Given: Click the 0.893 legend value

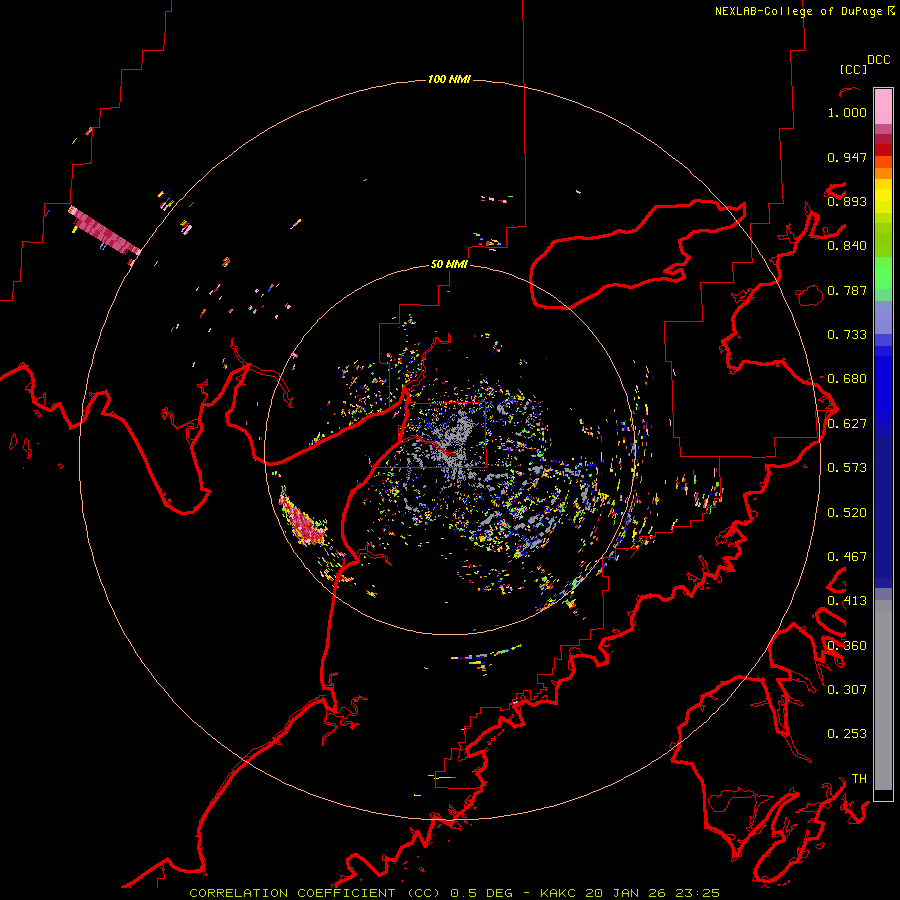Looking at the screenshot, I should pyautogui.click(x=847, y=201).
